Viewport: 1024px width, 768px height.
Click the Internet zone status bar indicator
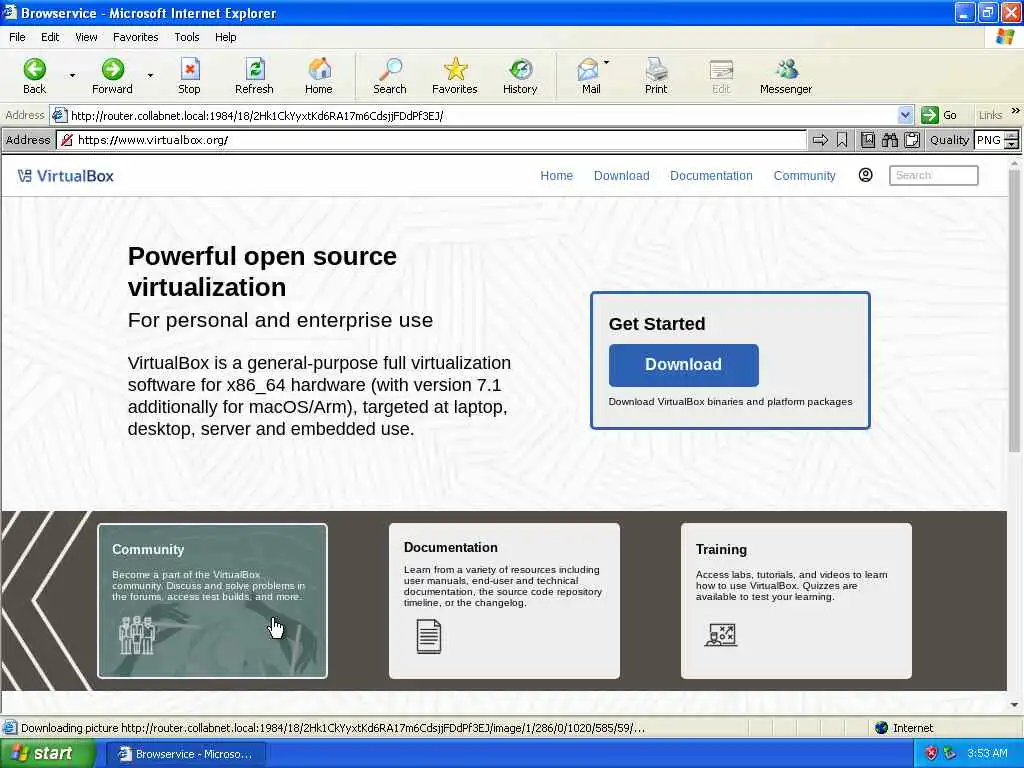(x=904, y=728)
